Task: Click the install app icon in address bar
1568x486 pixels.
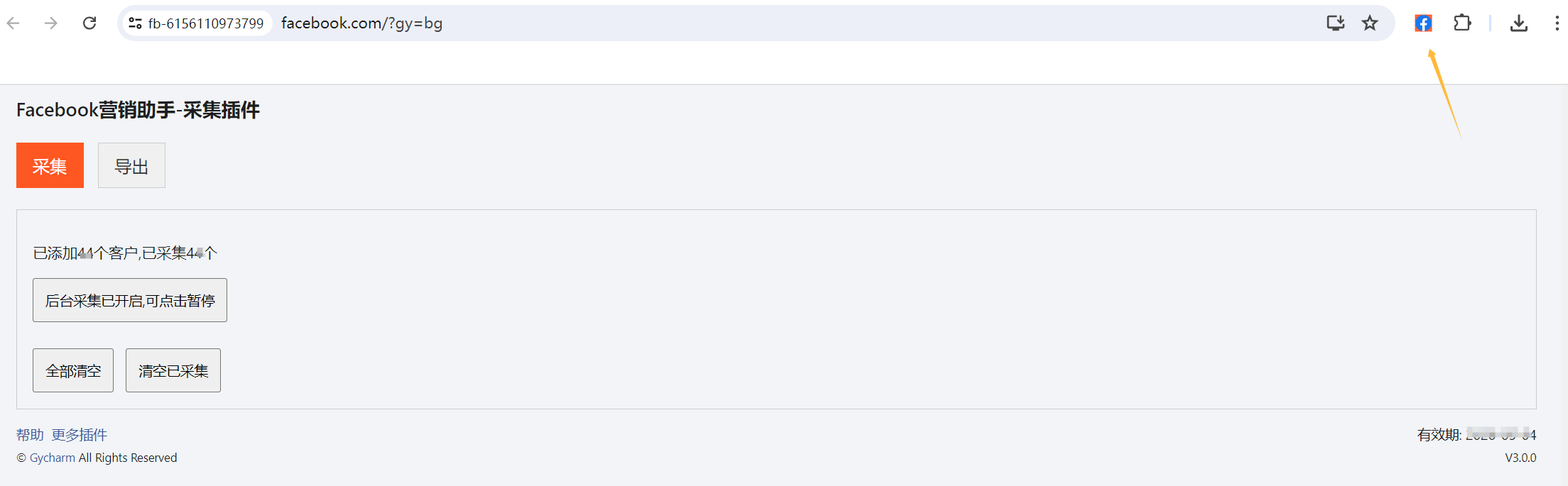Action: click(x=1335, y=23)
